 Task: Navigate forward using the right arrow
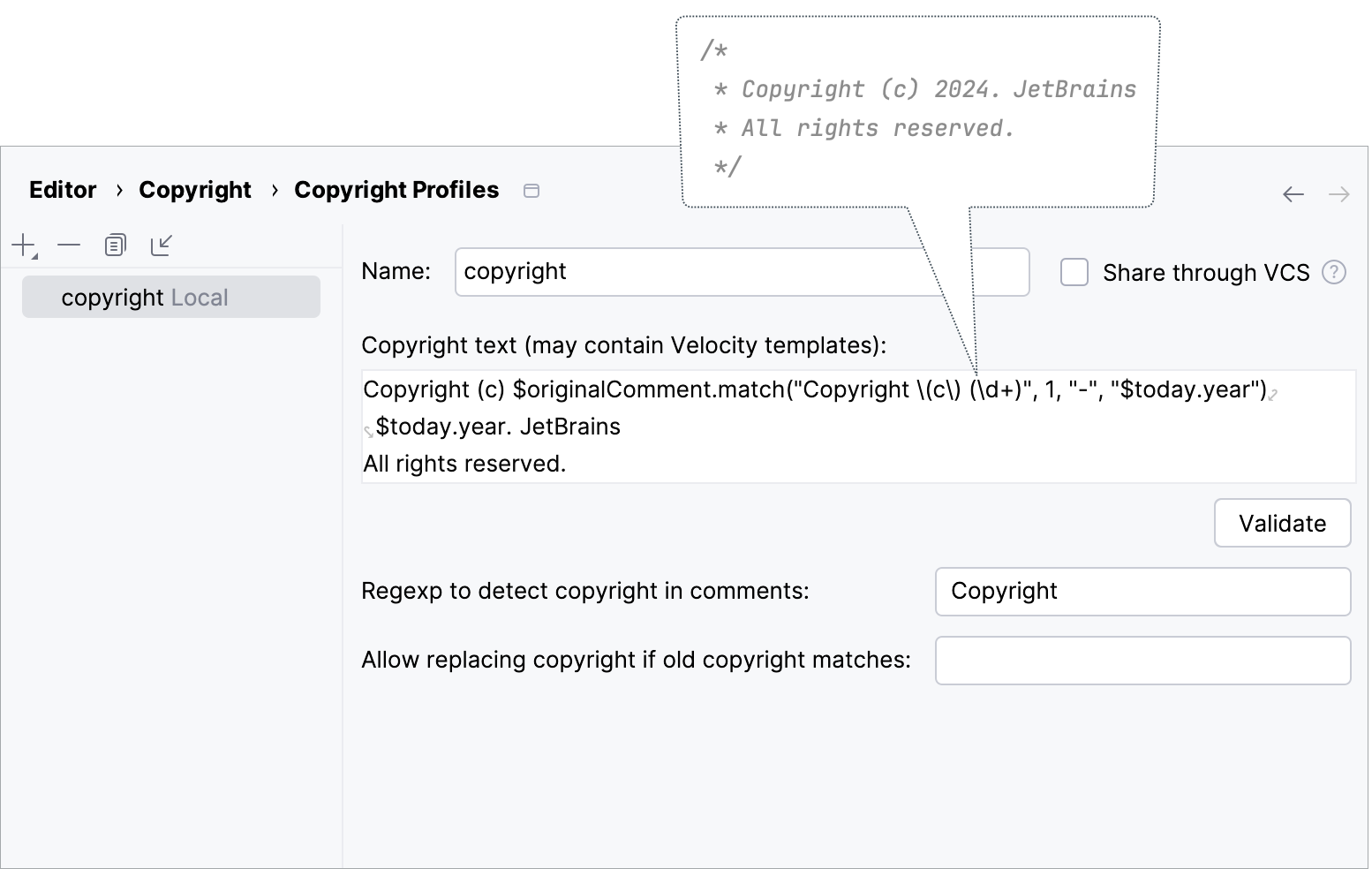pos(1339,193)
